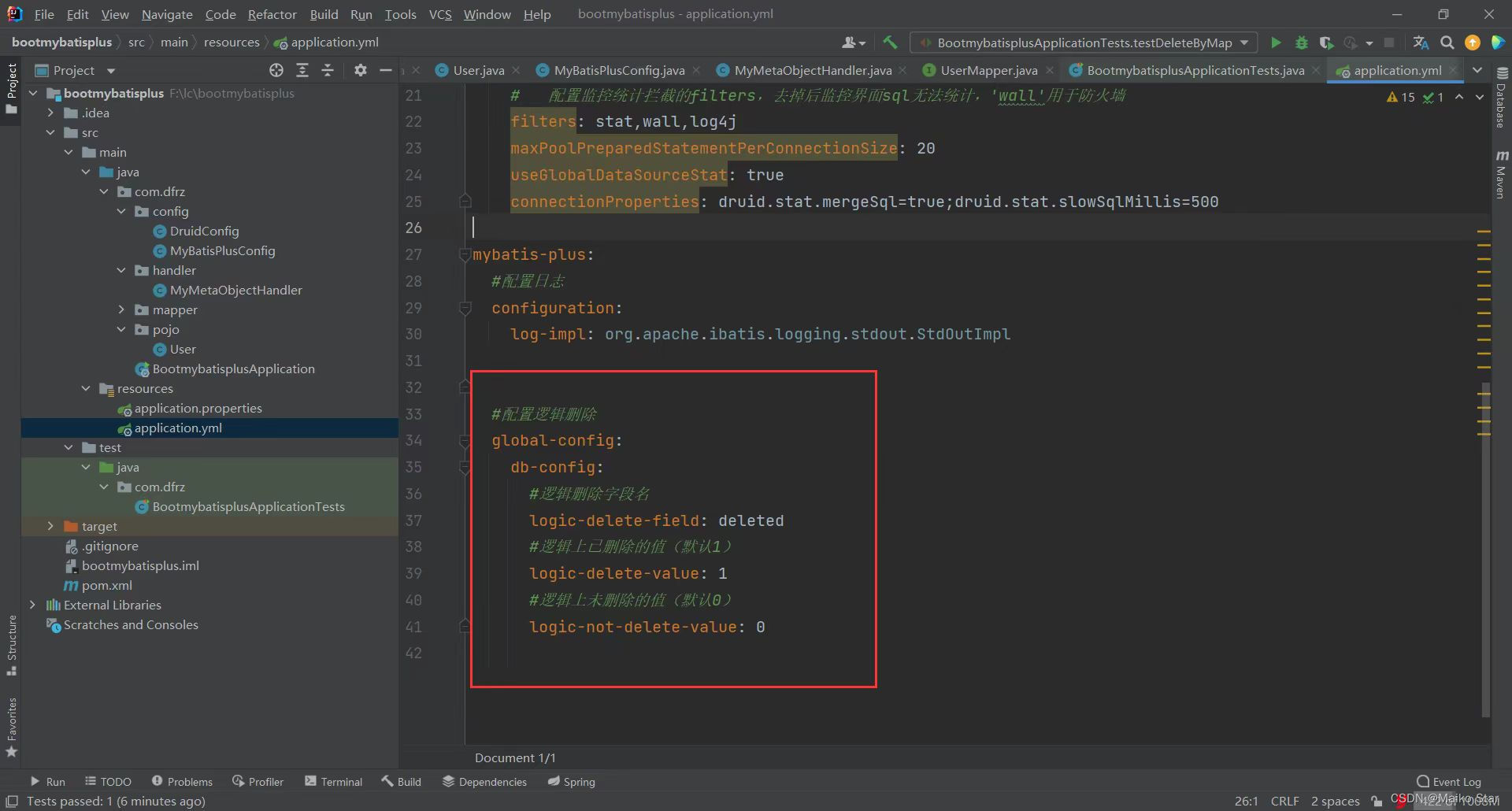The width and height of the screenshot is (1512, 811).
Task: Expand the mapper package
Action: pos(121,309)
